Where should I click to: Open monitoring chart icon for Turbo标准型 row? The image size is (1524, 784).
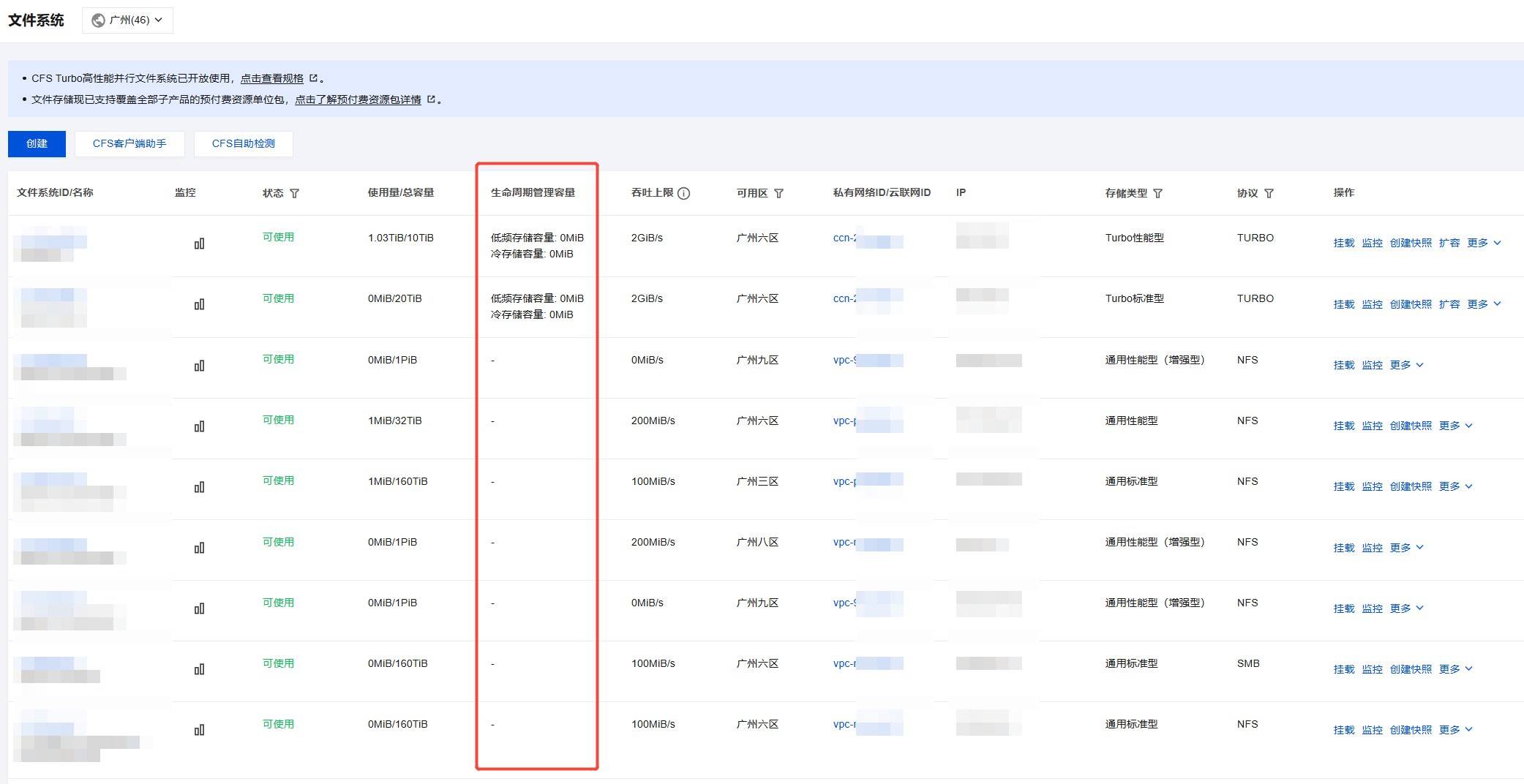point(199,304)
